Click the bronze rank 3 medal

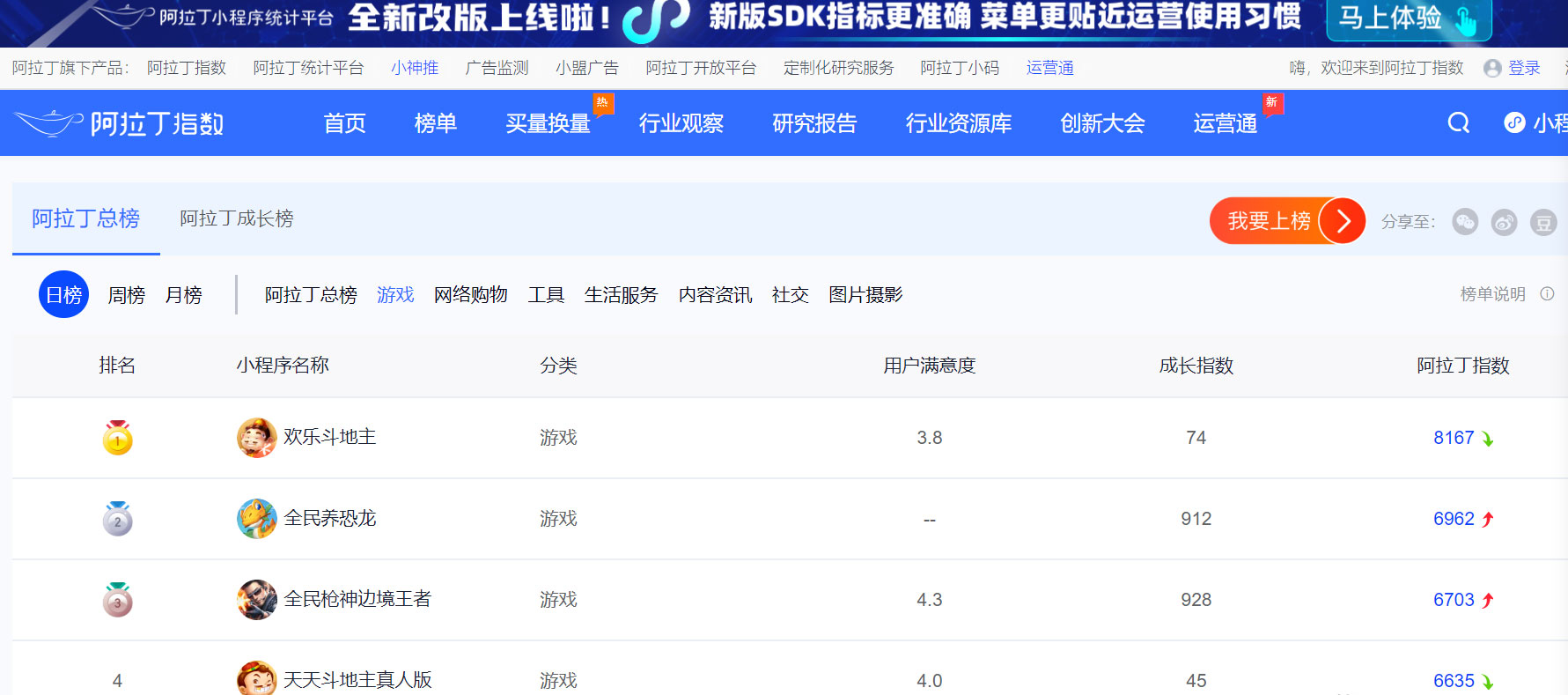click(117, 600)
